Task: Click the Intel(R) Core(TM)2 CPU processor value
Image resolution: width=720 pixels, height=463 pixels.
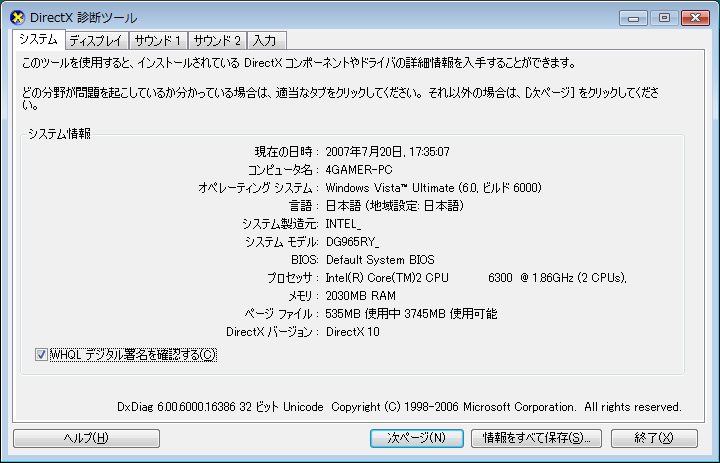Action: click(476, 278)
